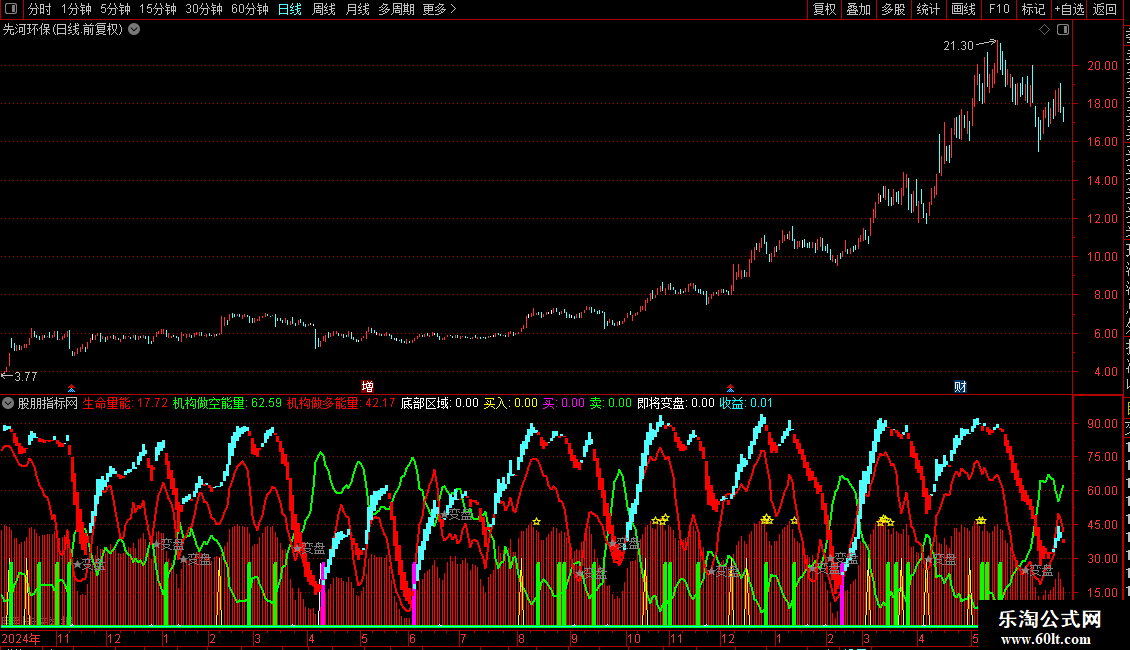Image resolution: width=1130 pixels, height=650 pixels.
Task: Switch to the 分时 intraday view
Action: tap(40, 9)
